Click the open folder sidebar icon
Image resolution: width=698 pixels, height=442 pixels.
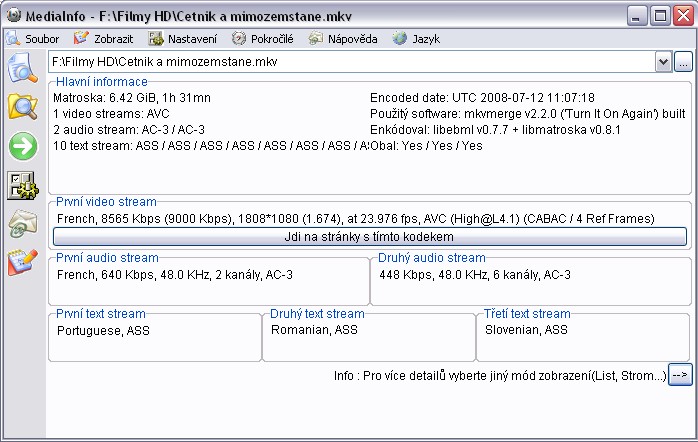(21, 107)
